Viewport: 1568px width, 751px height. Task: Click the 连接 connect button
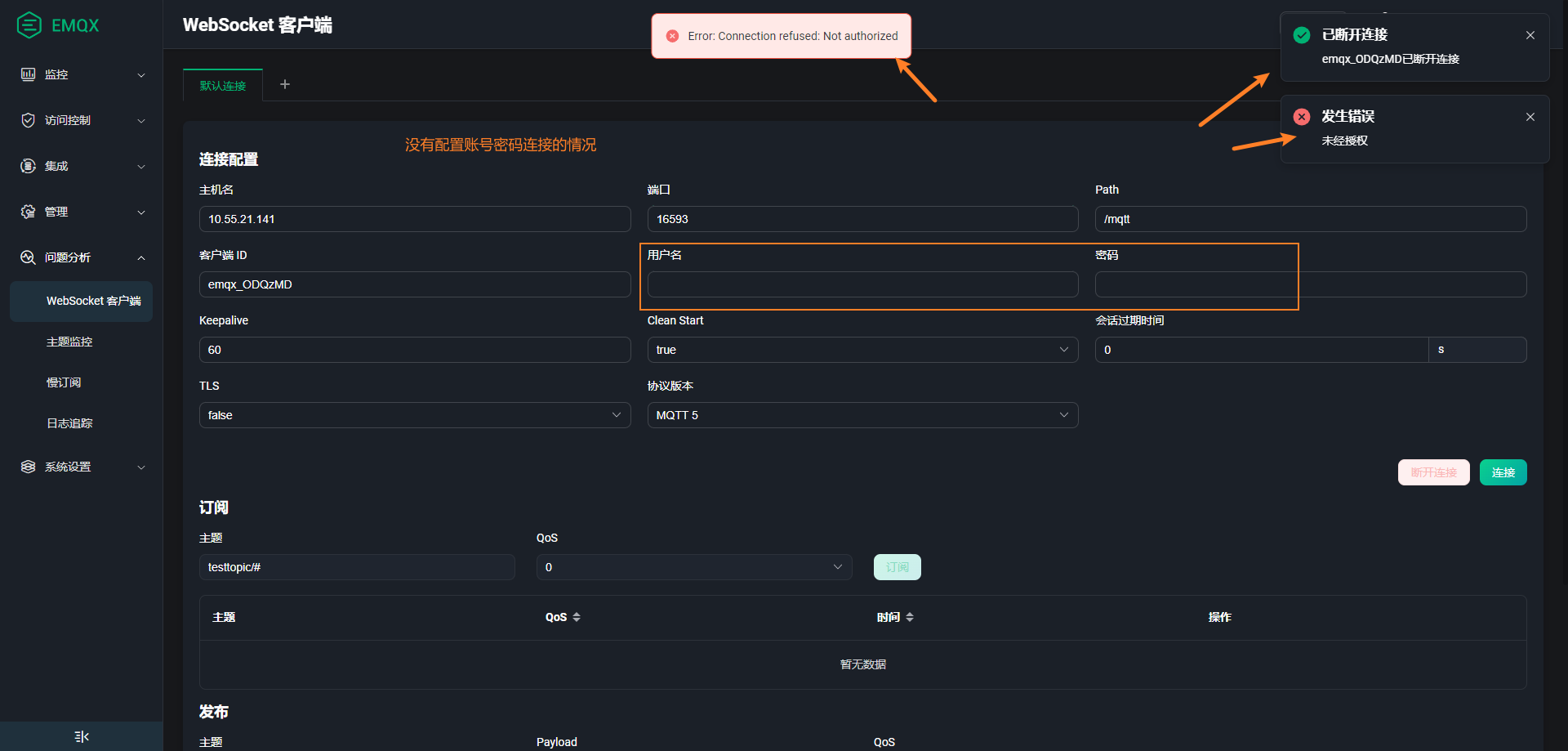(1503, 472)
